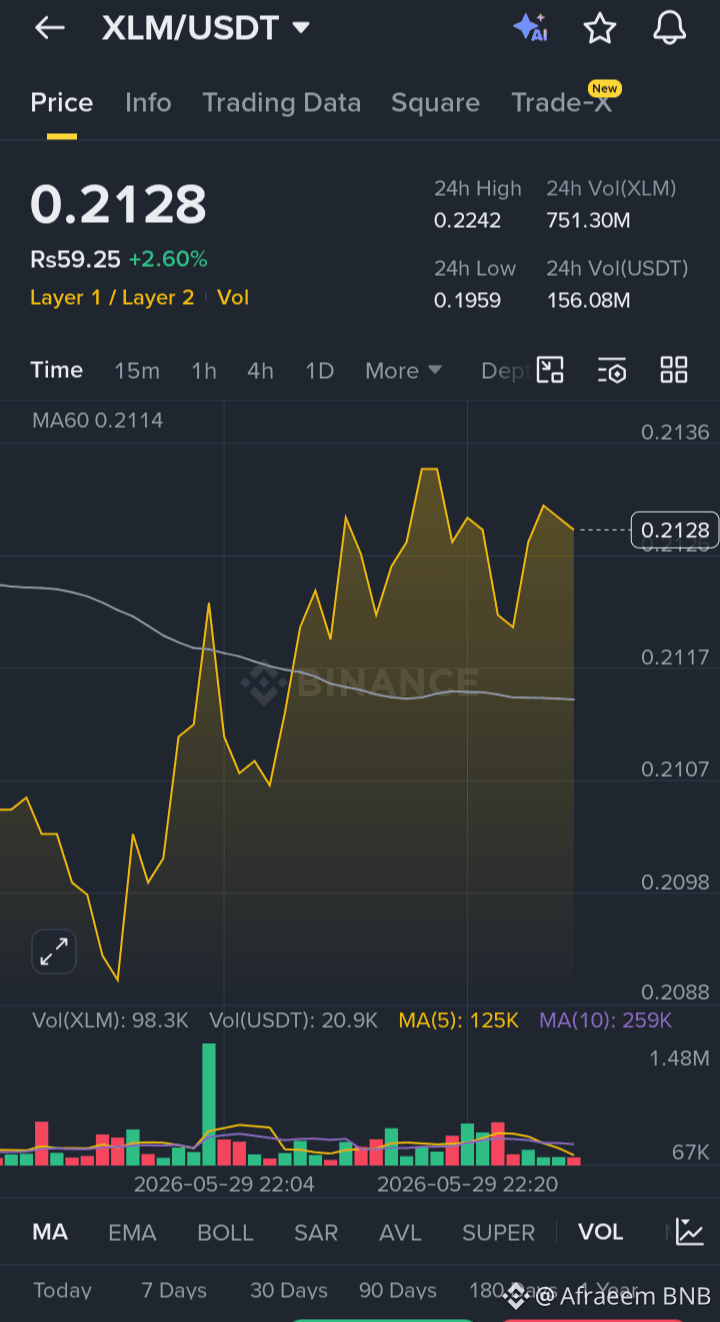This screenshot has width=720, height=1322.
Task: Tap the 2026-05-29 22:20 time label
Action: pyautogui.click(x=467, y=1184)
